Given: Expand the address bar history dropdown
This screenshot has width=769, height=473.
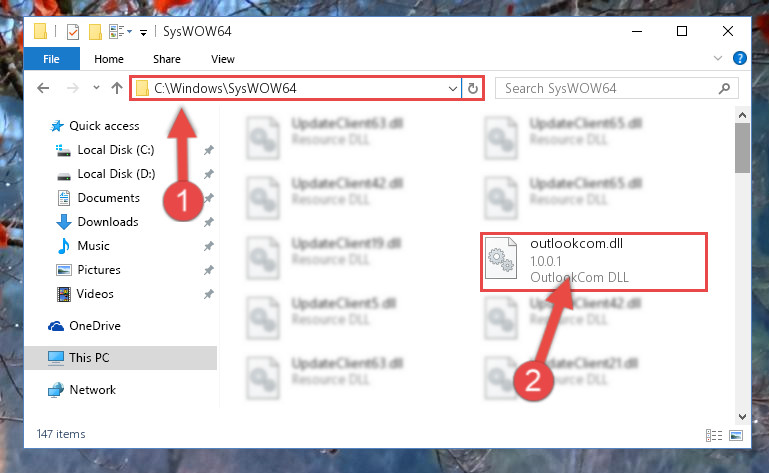Looking at the screenshot, I should [x=452, y=89].
